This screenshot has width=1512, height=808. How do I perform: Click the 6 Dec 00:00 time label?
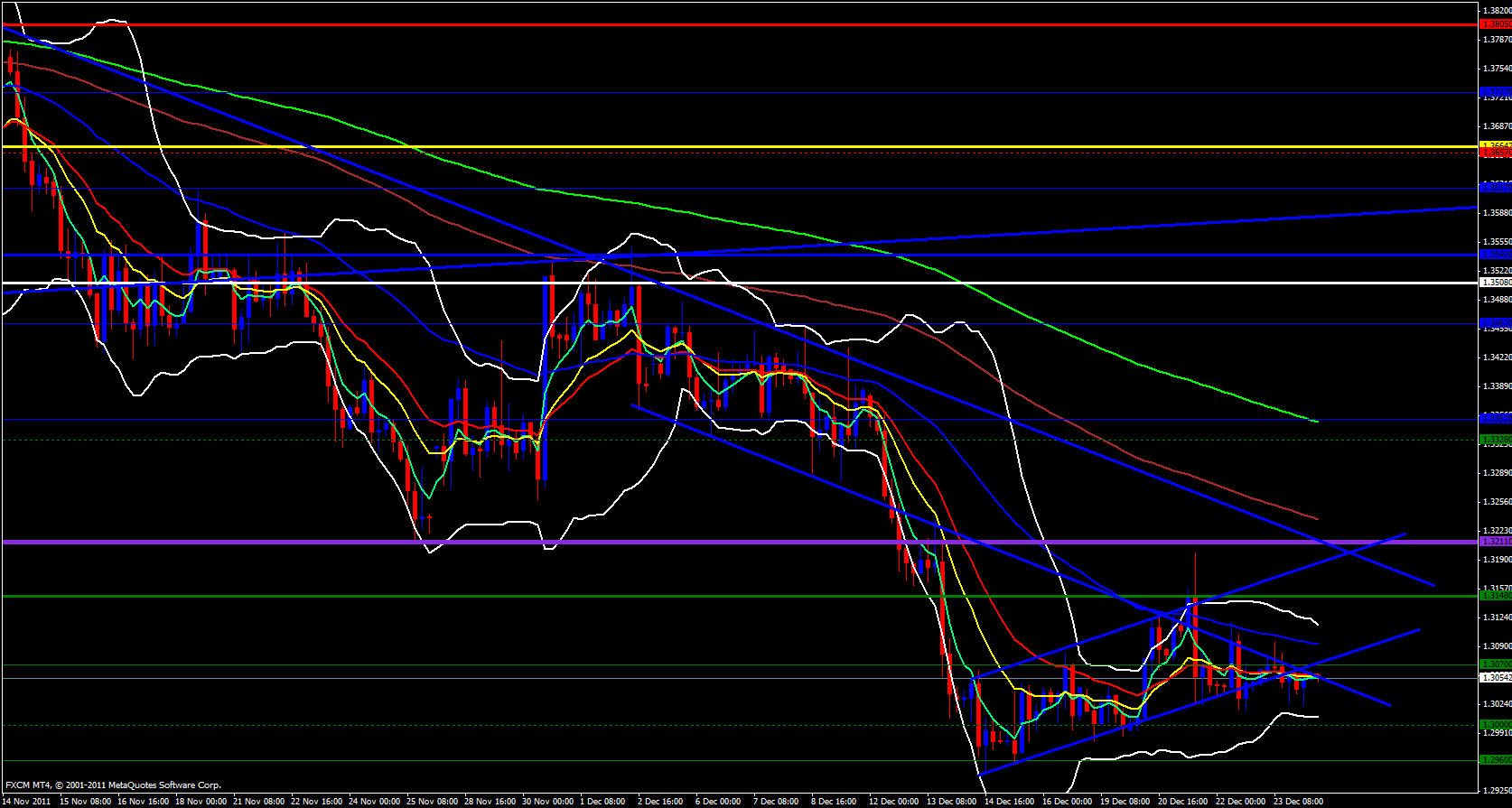(718, 801)
